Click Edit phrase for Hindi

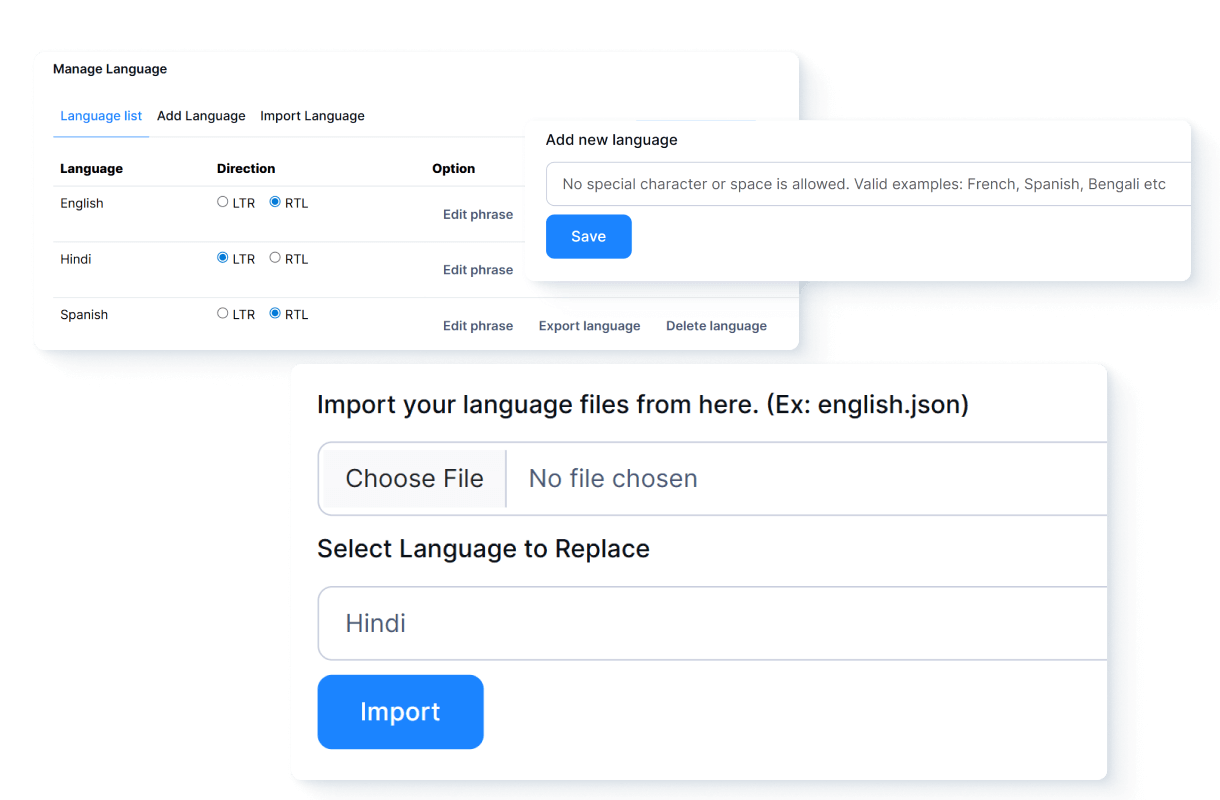[x=478, y=270]
